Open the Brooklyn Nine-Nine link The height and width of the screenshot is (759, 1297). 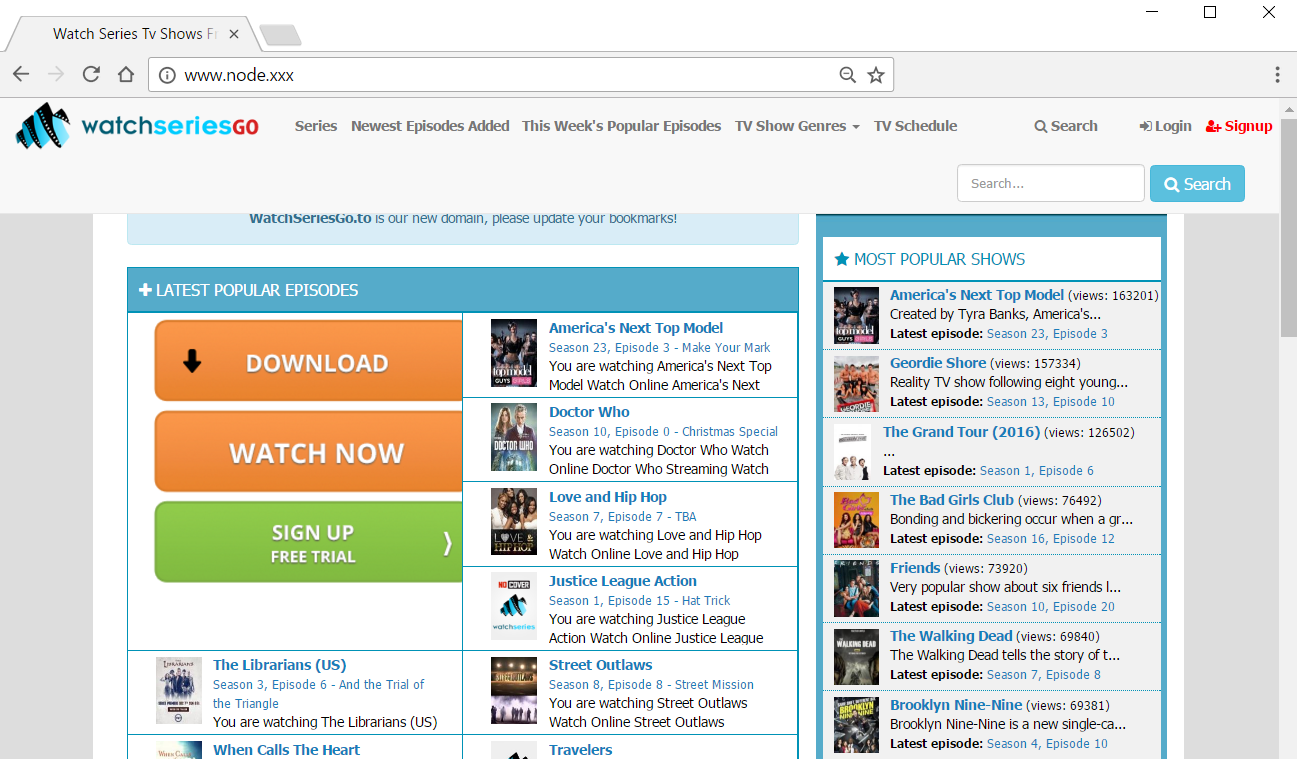pyautogui.click(x=956, y=705)
